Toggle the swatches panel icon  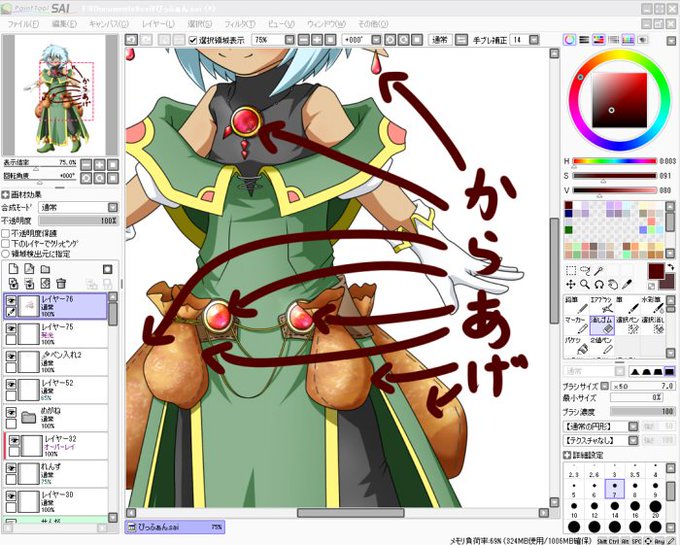coord(628,40)
